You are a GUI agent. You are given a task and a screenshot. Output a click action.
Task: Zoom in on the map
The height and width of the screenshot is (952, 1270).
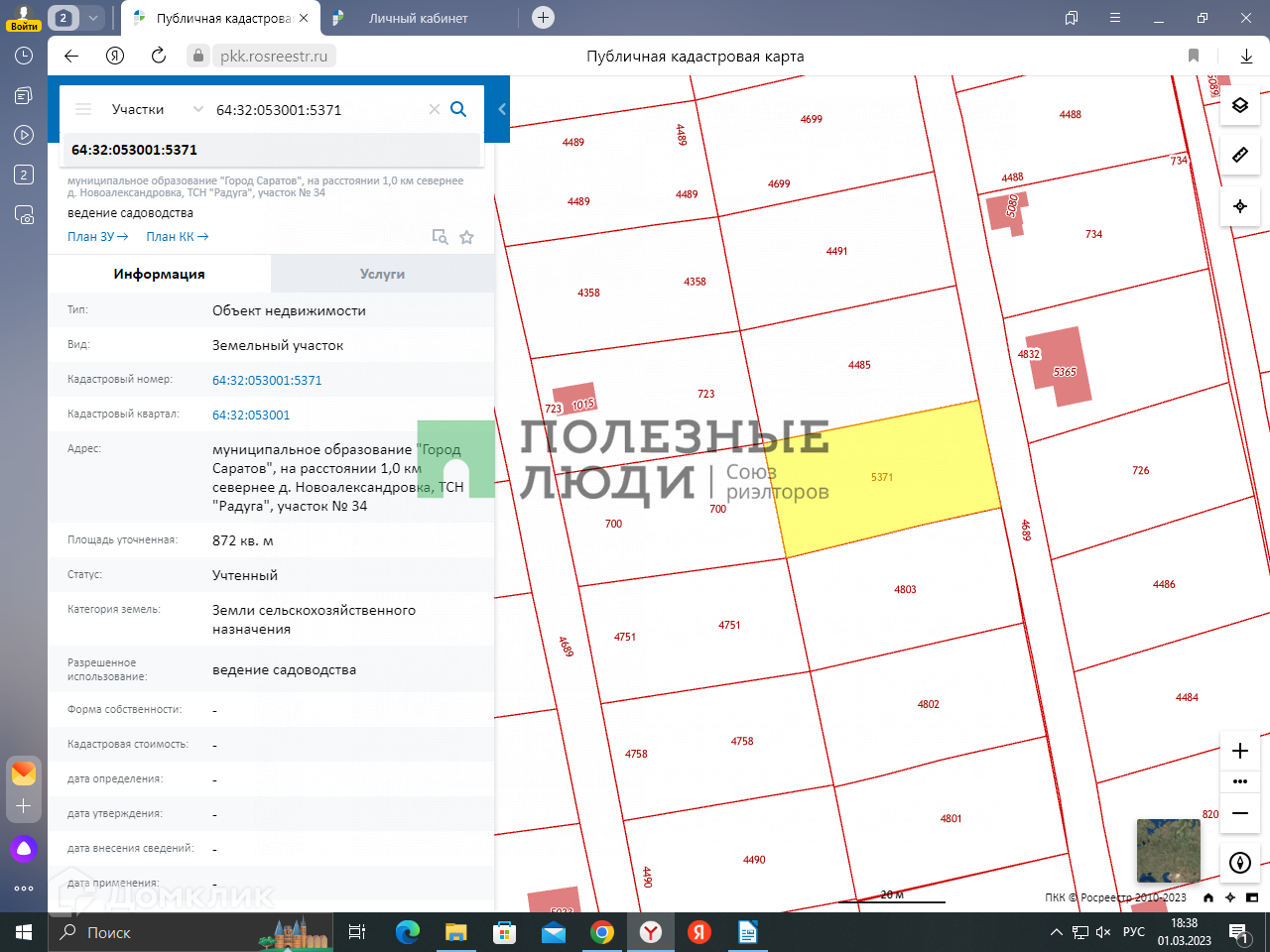pyautogui.click(x=1239, y=751)
